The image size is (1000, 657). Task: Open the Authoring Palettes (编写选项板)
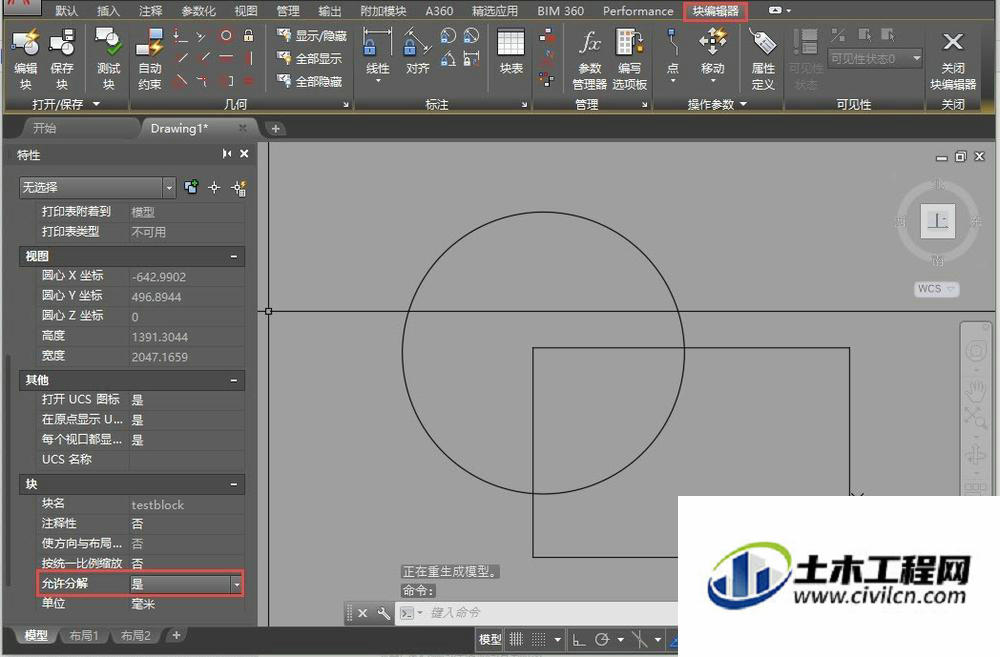tap(629, 60)
